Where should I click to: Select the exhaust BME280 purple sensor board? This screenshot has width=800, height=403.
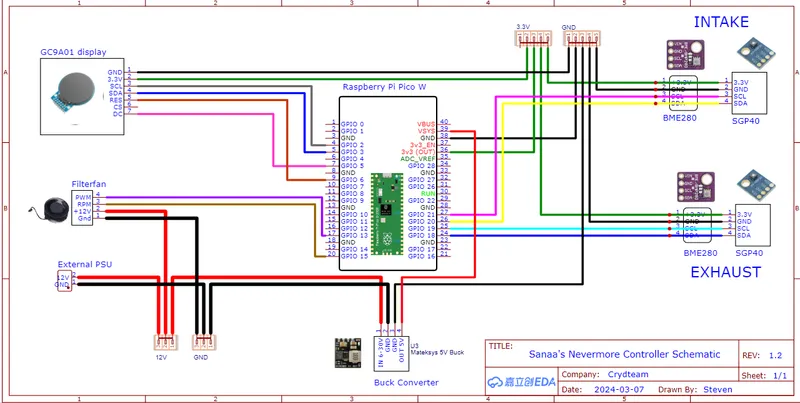(695, 187)
